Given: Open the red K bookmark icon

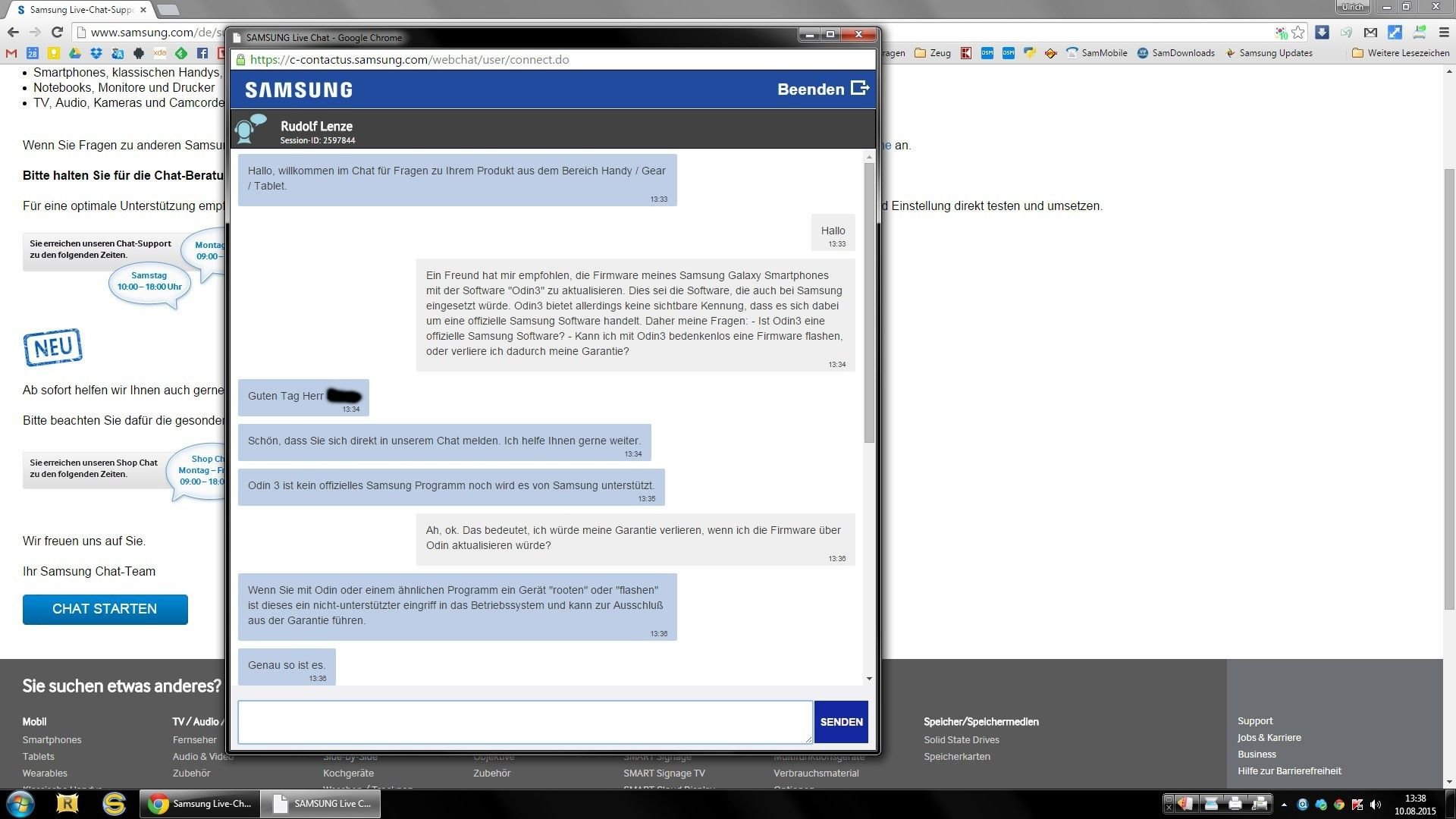Looking at the screenshot, I should [x=965, y=53].
